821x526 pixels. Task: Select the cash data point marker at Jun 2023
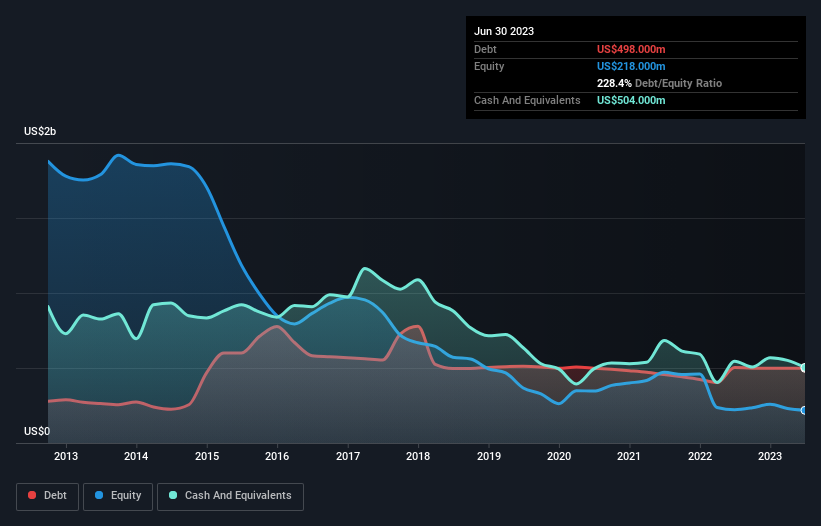point(804,368)
